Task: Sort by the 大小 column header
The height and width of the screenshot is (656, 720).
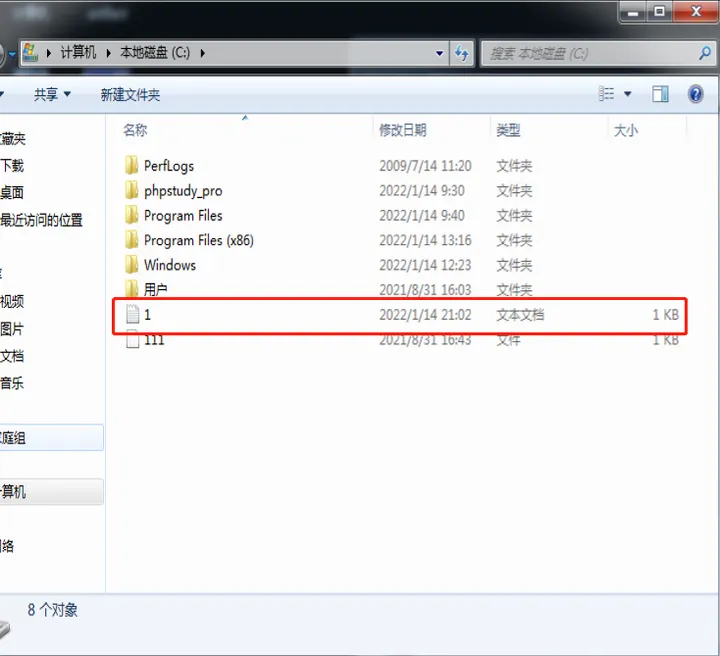Action: (626, 130)
